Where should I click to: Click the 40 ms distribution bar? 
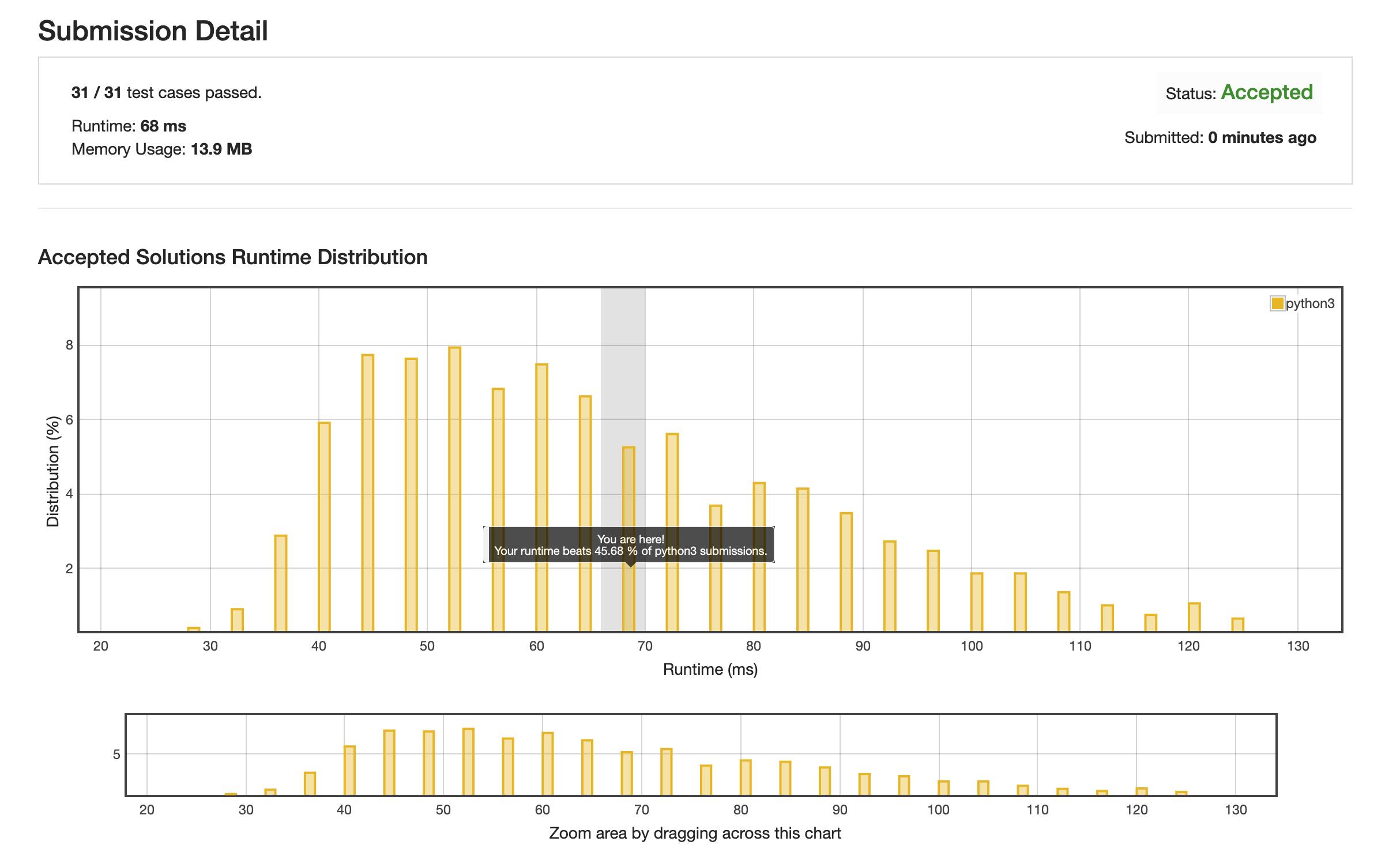click(324, 526)
